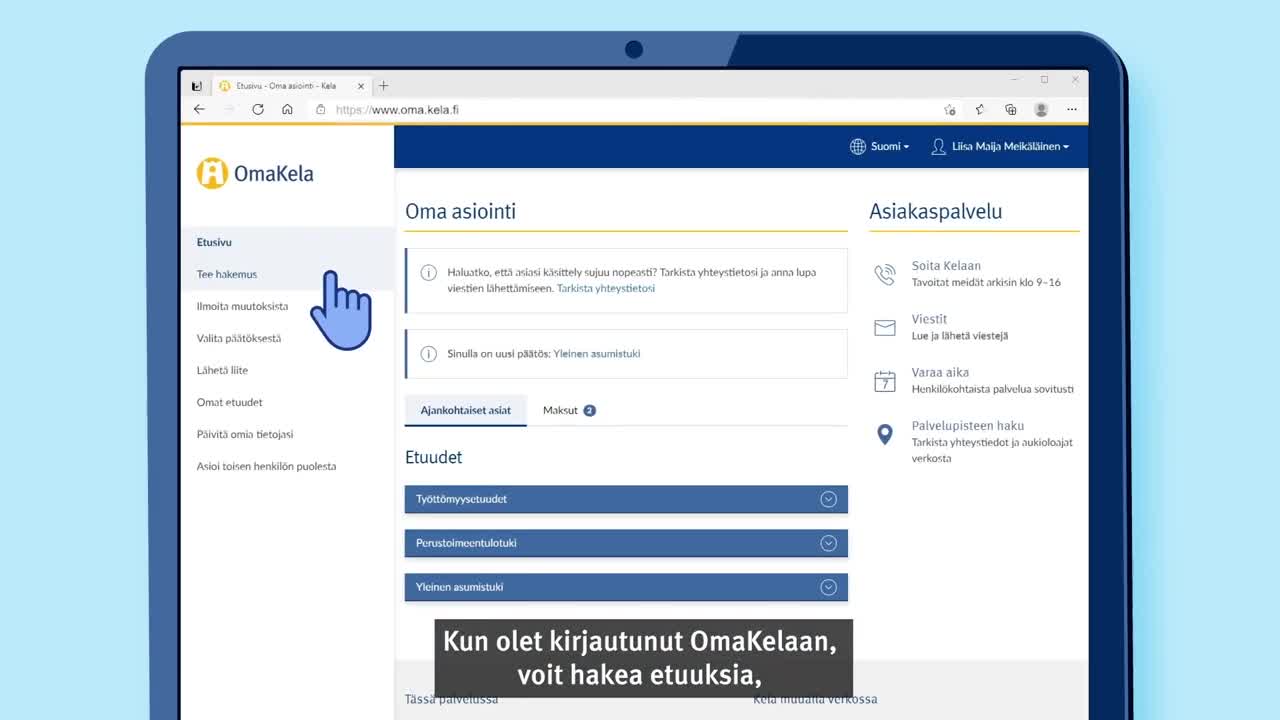Click the browser refresh icon
Screen dimensions: 1280x720
point(258,109)
